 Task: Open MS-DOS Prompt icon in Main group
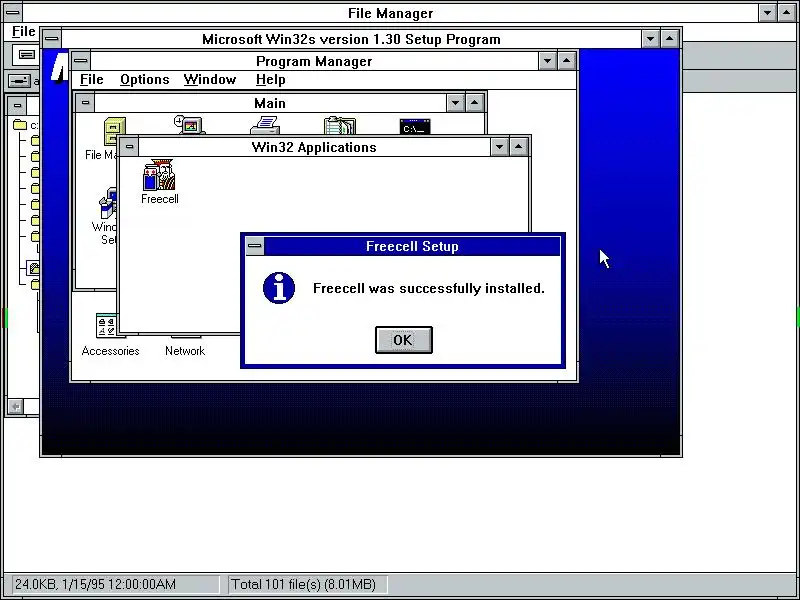[x=415, y=127]
